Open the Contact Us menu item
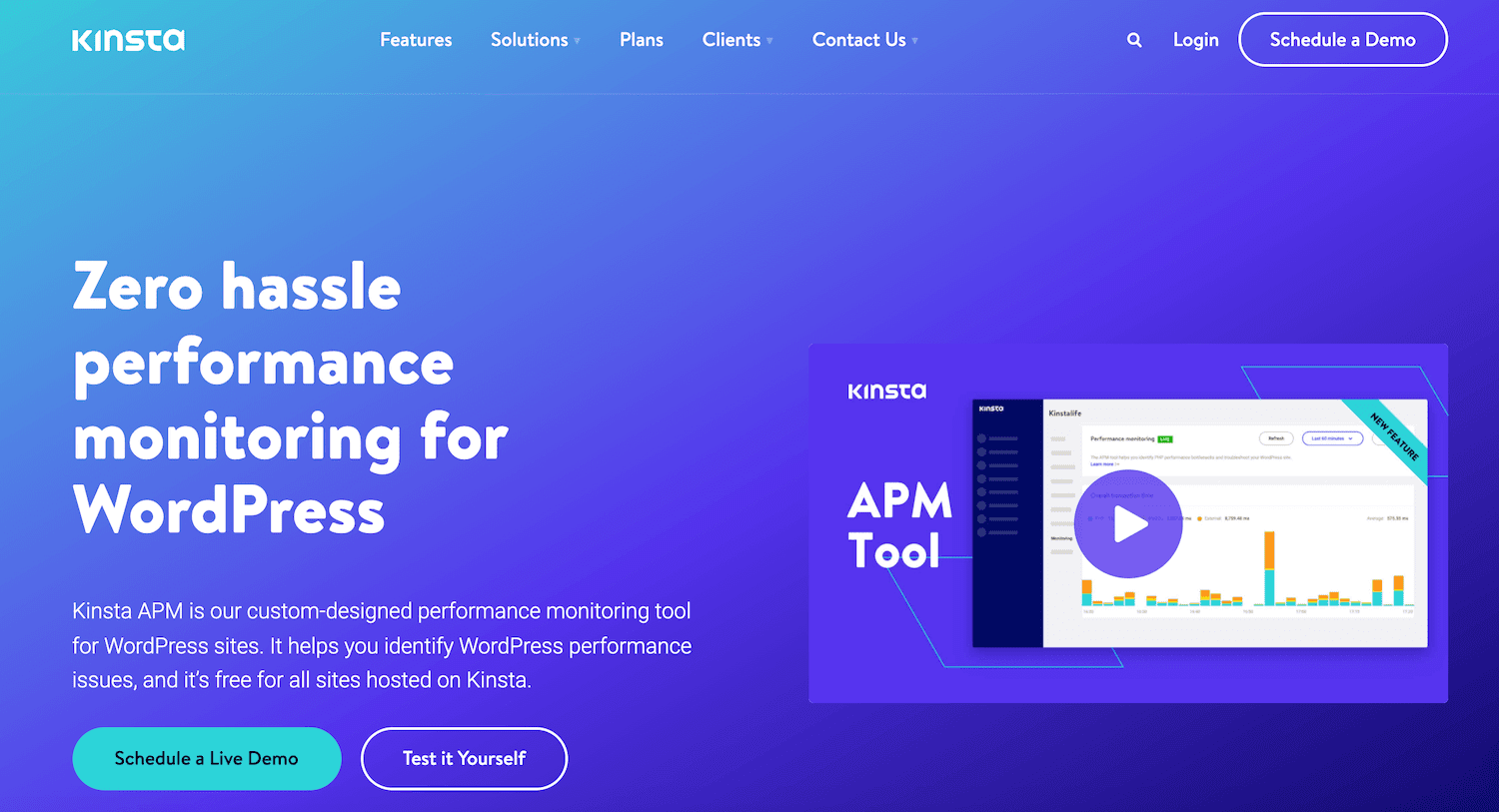The image size is (1499, 812). [859, 40]
